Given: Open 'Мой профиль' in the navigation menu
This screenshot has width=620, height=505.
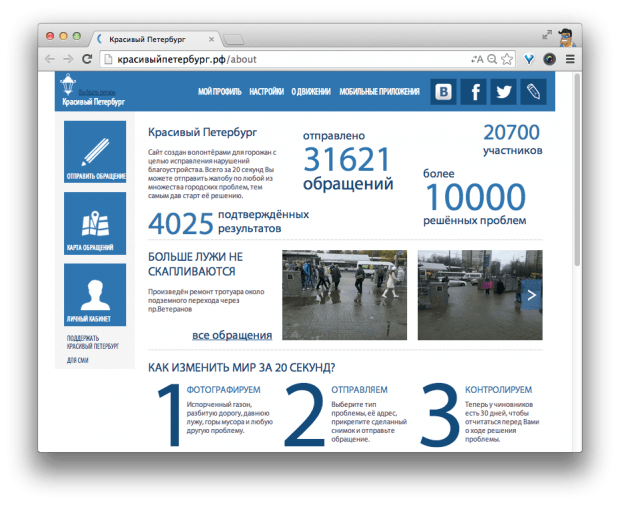Looking at the screenshot, I should point(219,92).
